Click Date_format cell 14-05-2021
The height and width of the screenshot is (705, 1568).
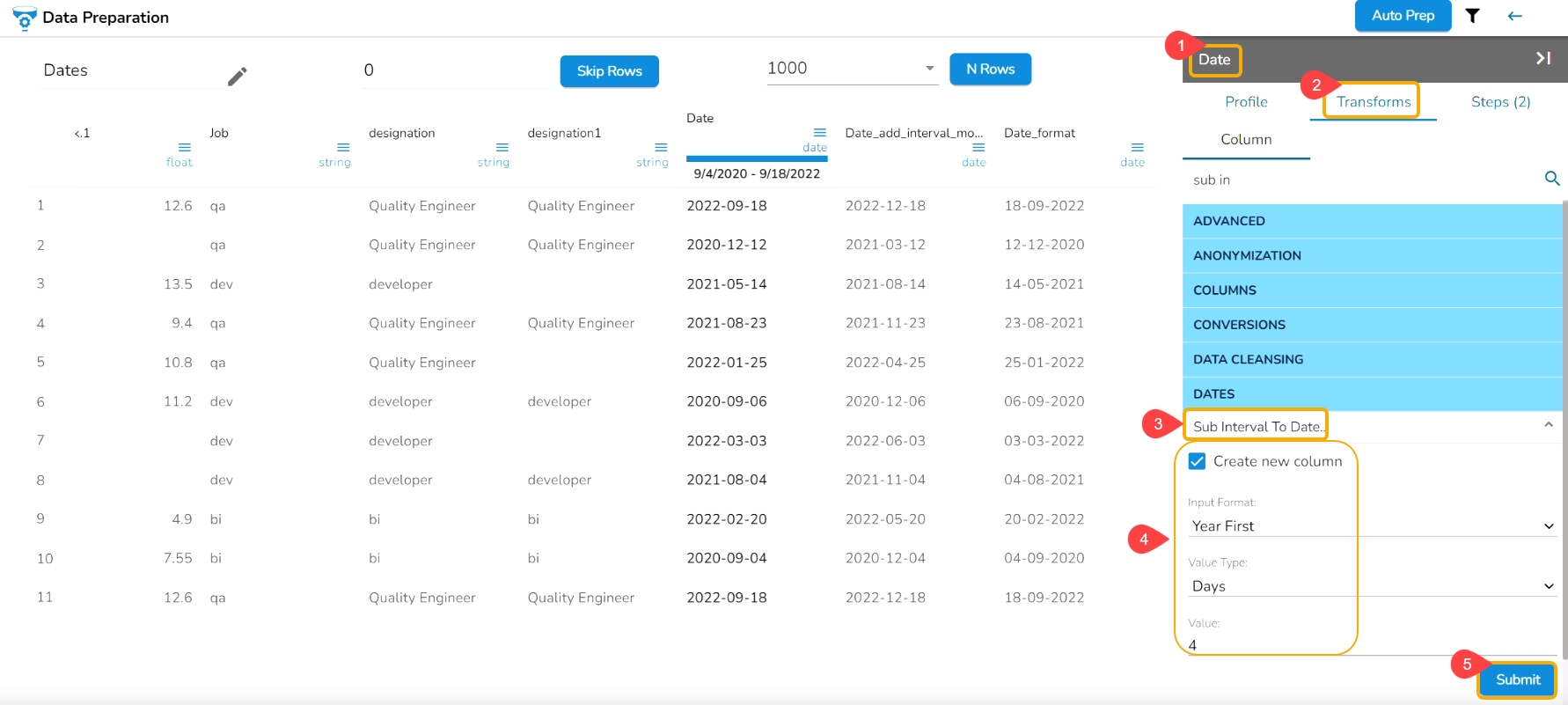click(x=1044, y=284)
